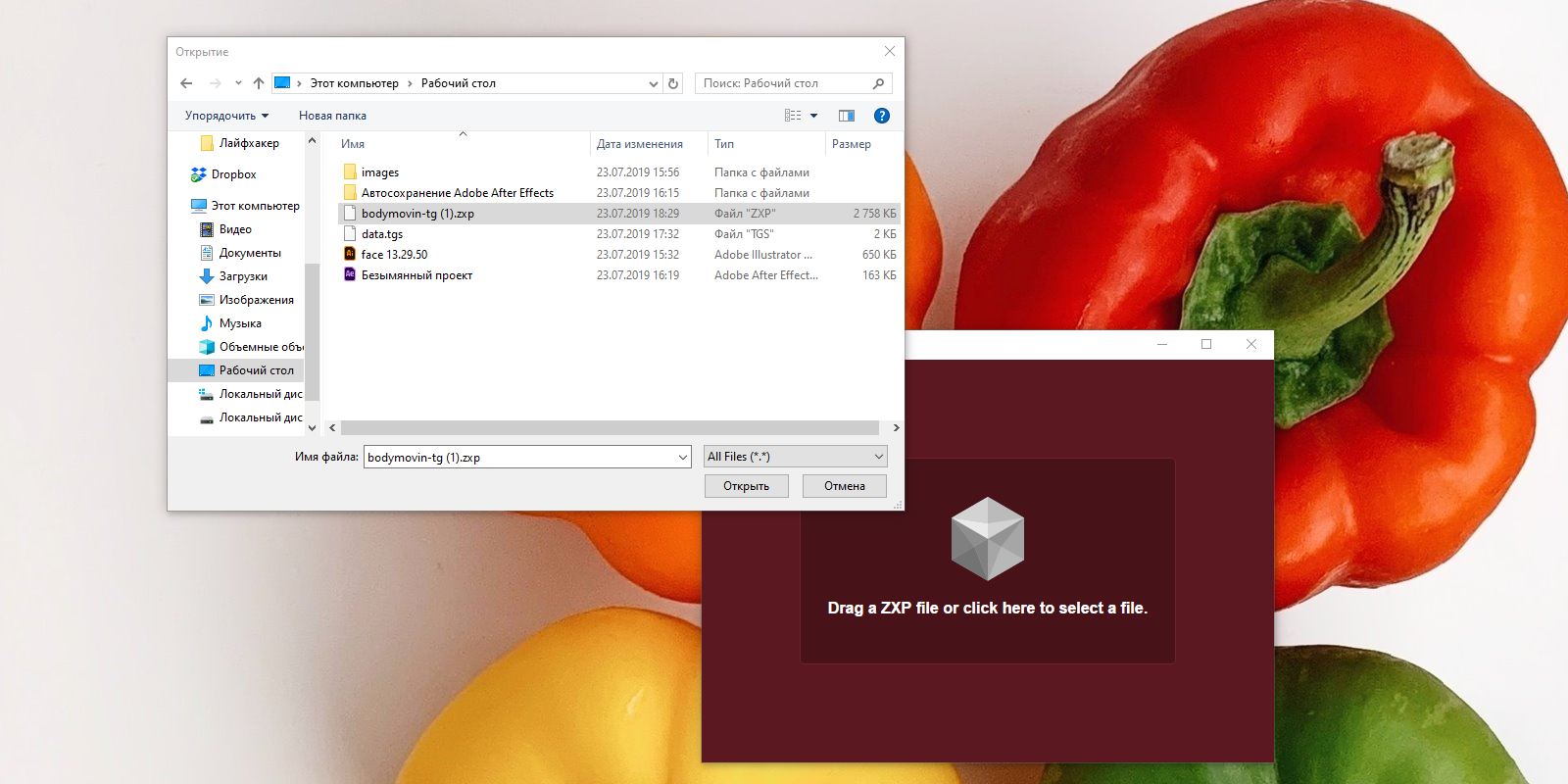The image size is (1568, 784).
Task: Expand the address bar path dropdown
Action: point(654,83)
